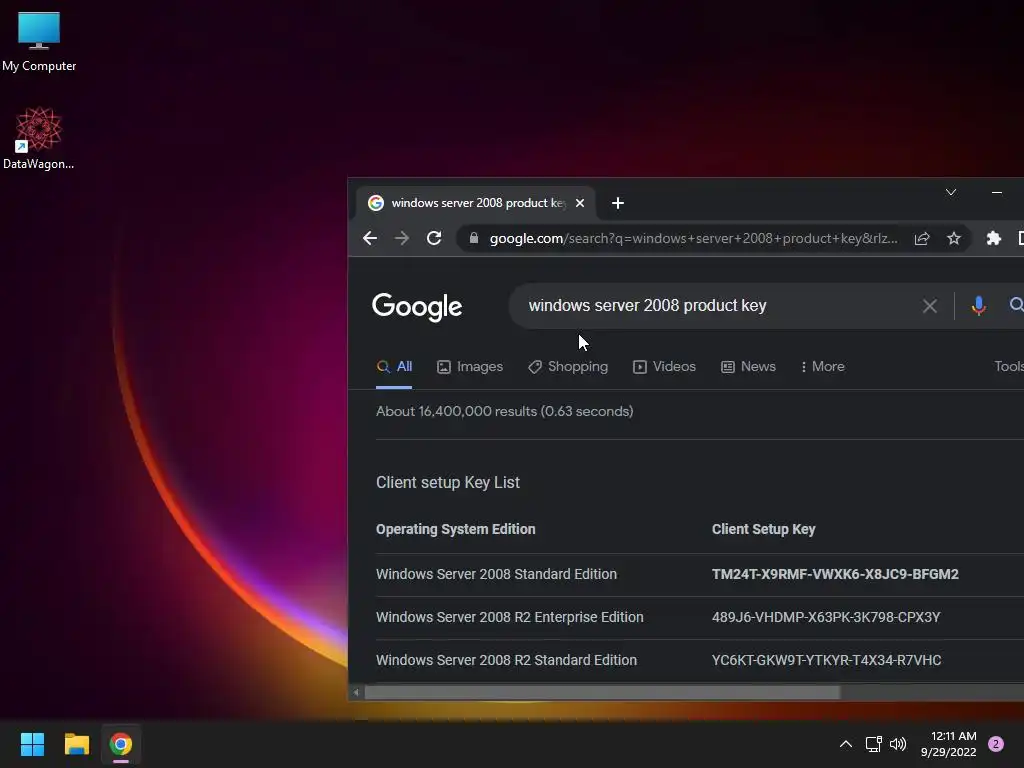This screenshot has width=1024, height=768.
Task: Click the About 16,400,000 results text
Action: (x=505, y=411)
